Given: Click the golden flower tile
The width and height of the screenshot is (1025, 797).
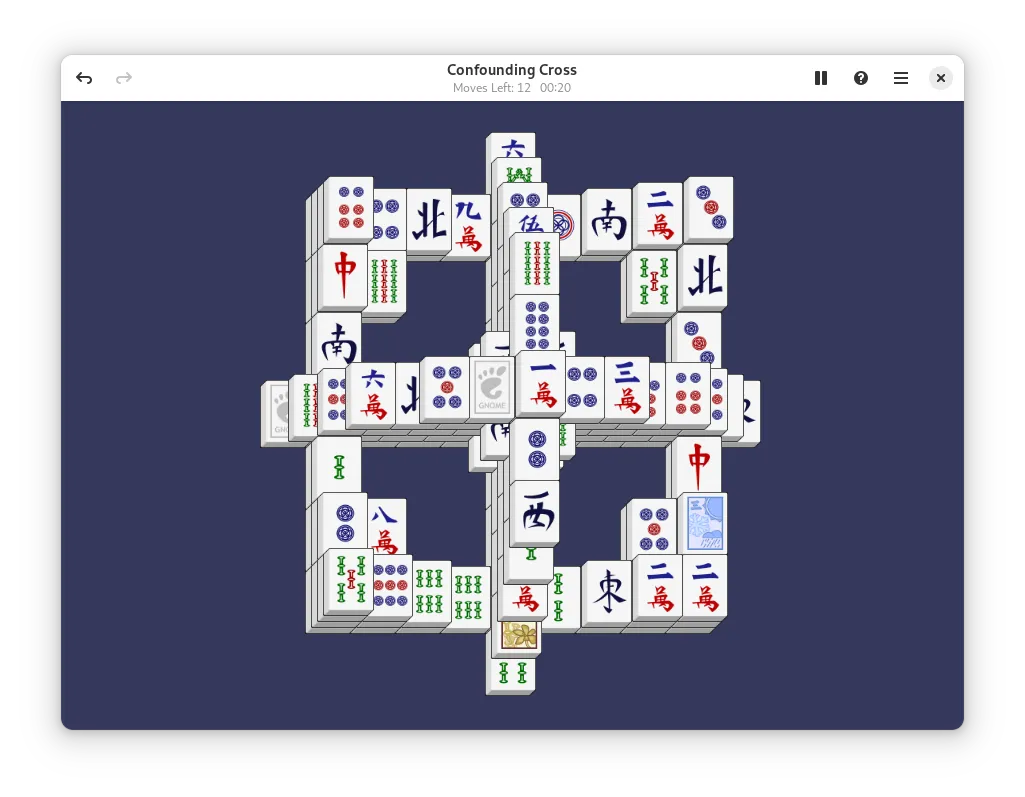Looking at the screenshot, I should pos(520,635).
